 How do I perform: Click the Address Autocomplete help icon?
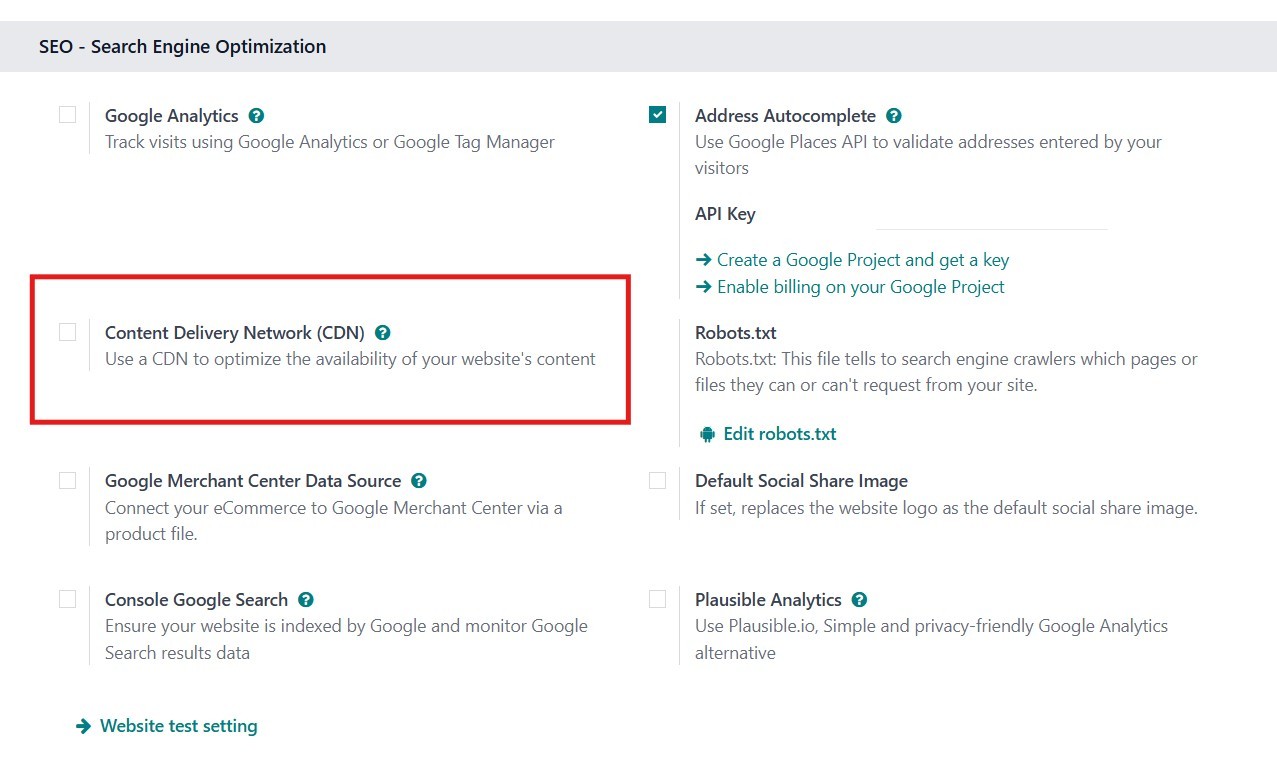click(894, 116)
